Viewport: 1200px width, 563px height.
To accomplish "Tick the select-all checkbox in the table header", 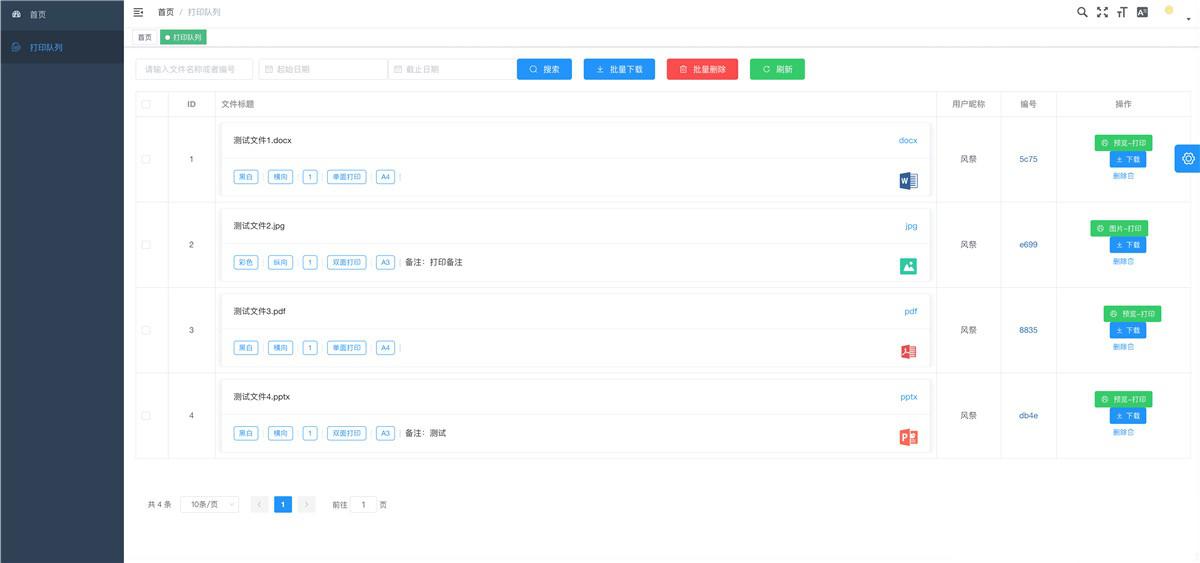I will pos(146,104).
